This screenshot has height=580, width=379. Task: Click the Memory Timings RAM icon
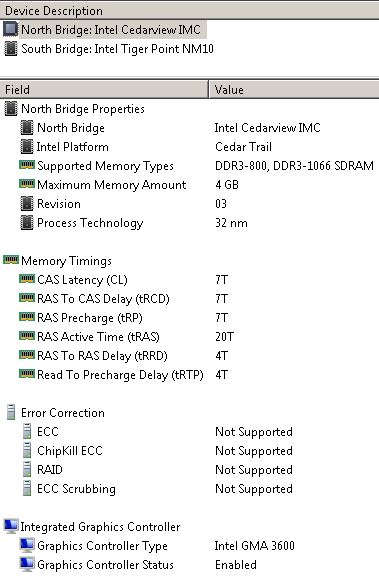pyautogui.click(x=11, y=260)
